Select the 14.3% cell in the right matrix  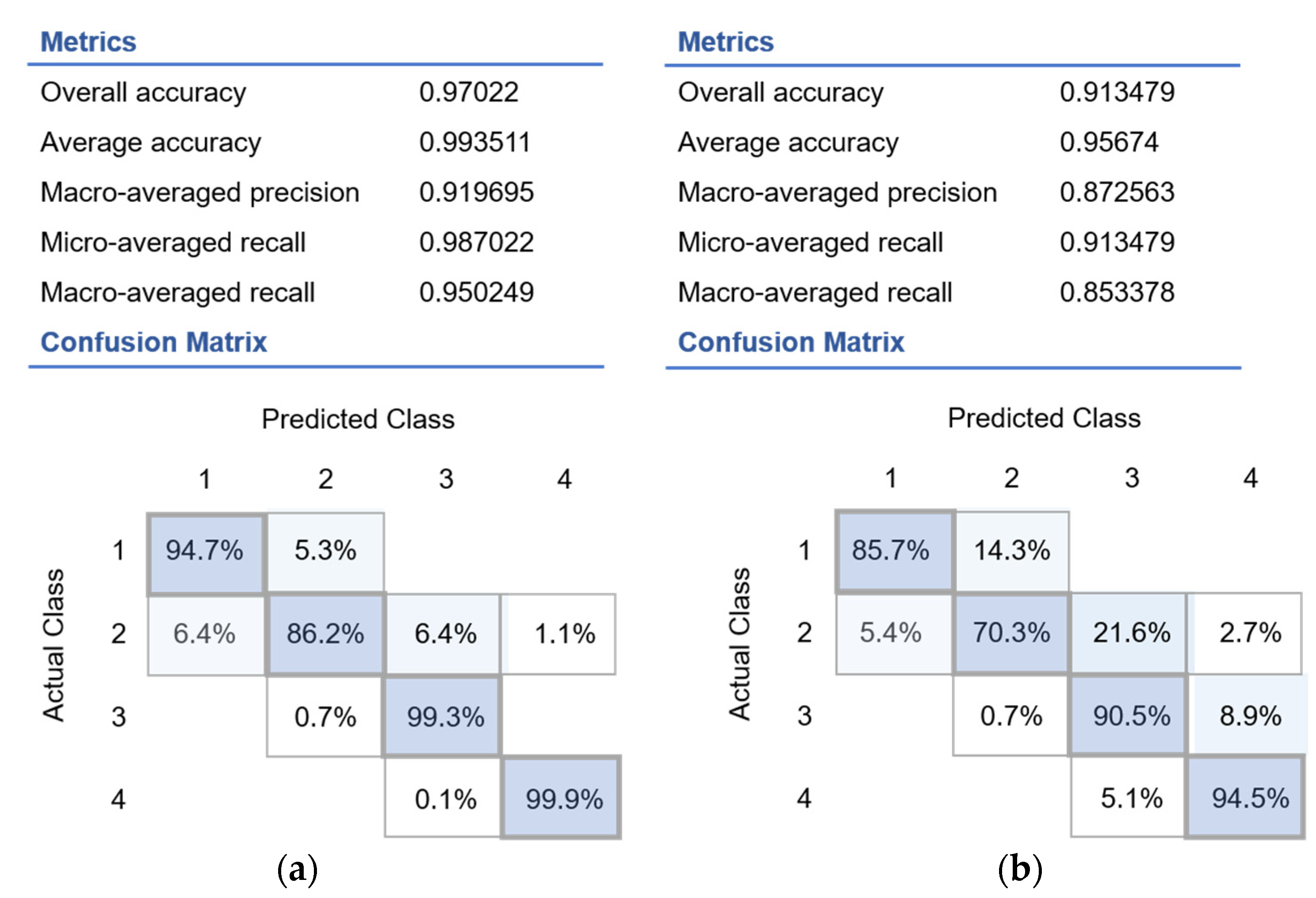[1012, 551]
